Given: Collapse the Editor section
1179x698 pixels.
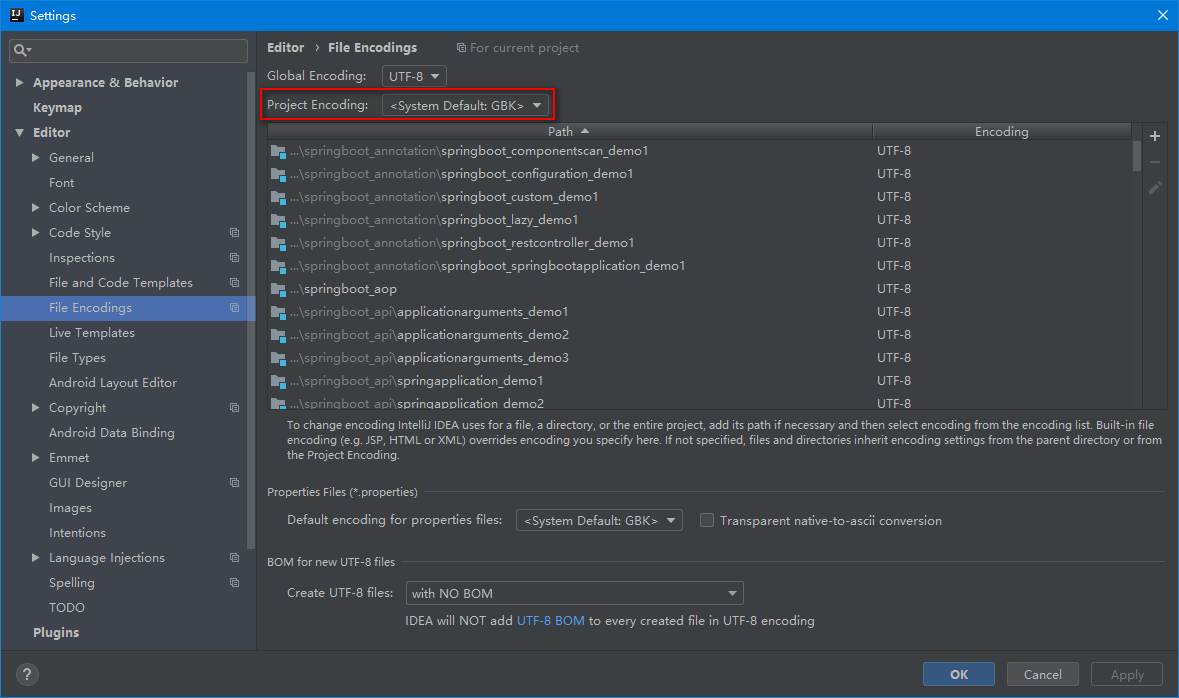Looking at the screenshot, I should pos(20,132).
